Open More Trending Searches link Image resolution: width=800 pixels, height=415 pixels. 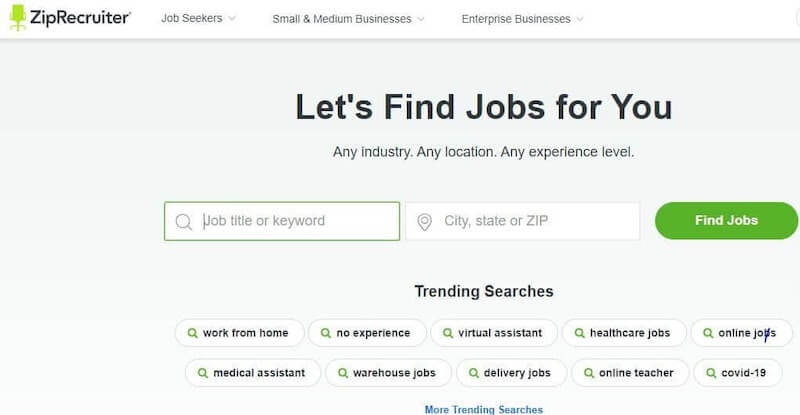(484, 409)
